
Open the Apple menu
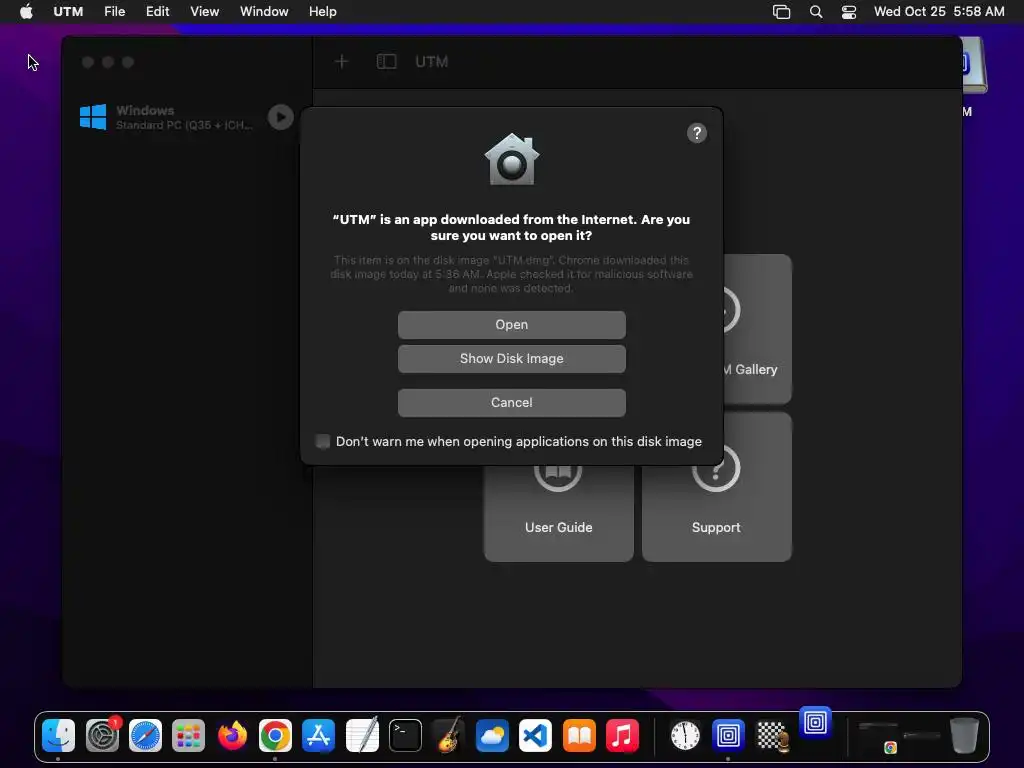26,11
